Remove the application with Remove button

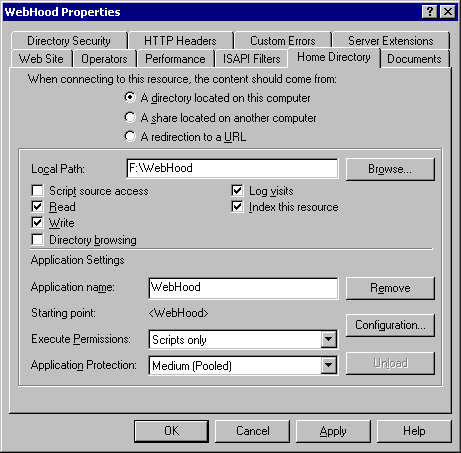pyautogui.click(x=390, y=288)
